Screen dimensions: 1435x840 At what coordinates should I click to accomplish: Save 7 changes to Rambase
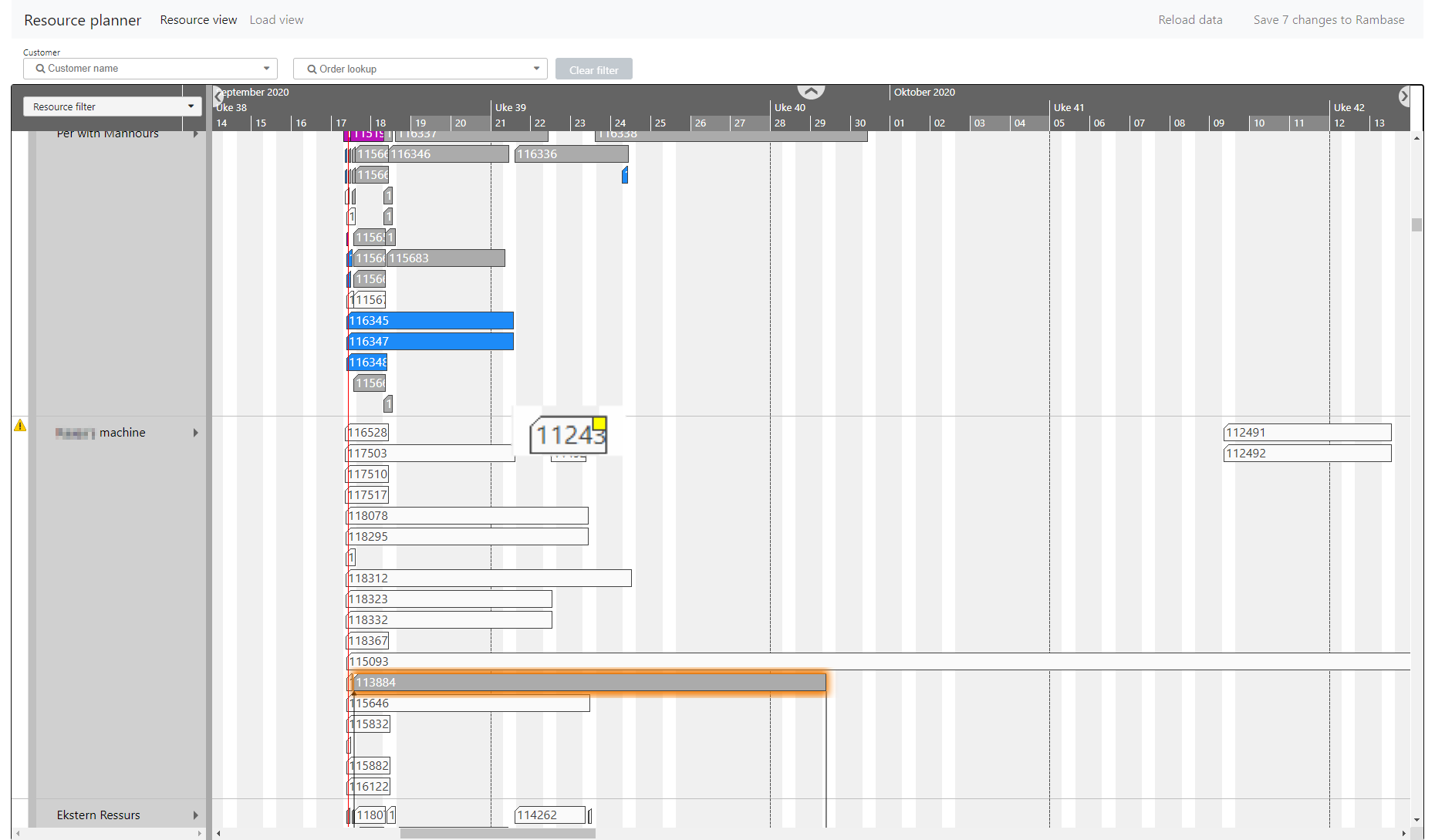pyautogui.click(x=1329, y=20)
